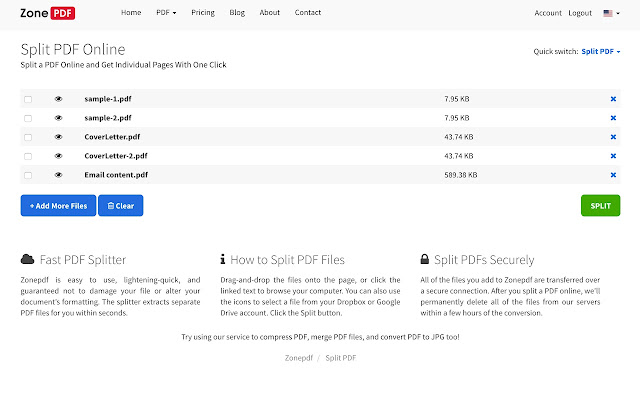Open the language flag dropdown
This screenshot has width=640, height=400.
click(x=611, y=13)
